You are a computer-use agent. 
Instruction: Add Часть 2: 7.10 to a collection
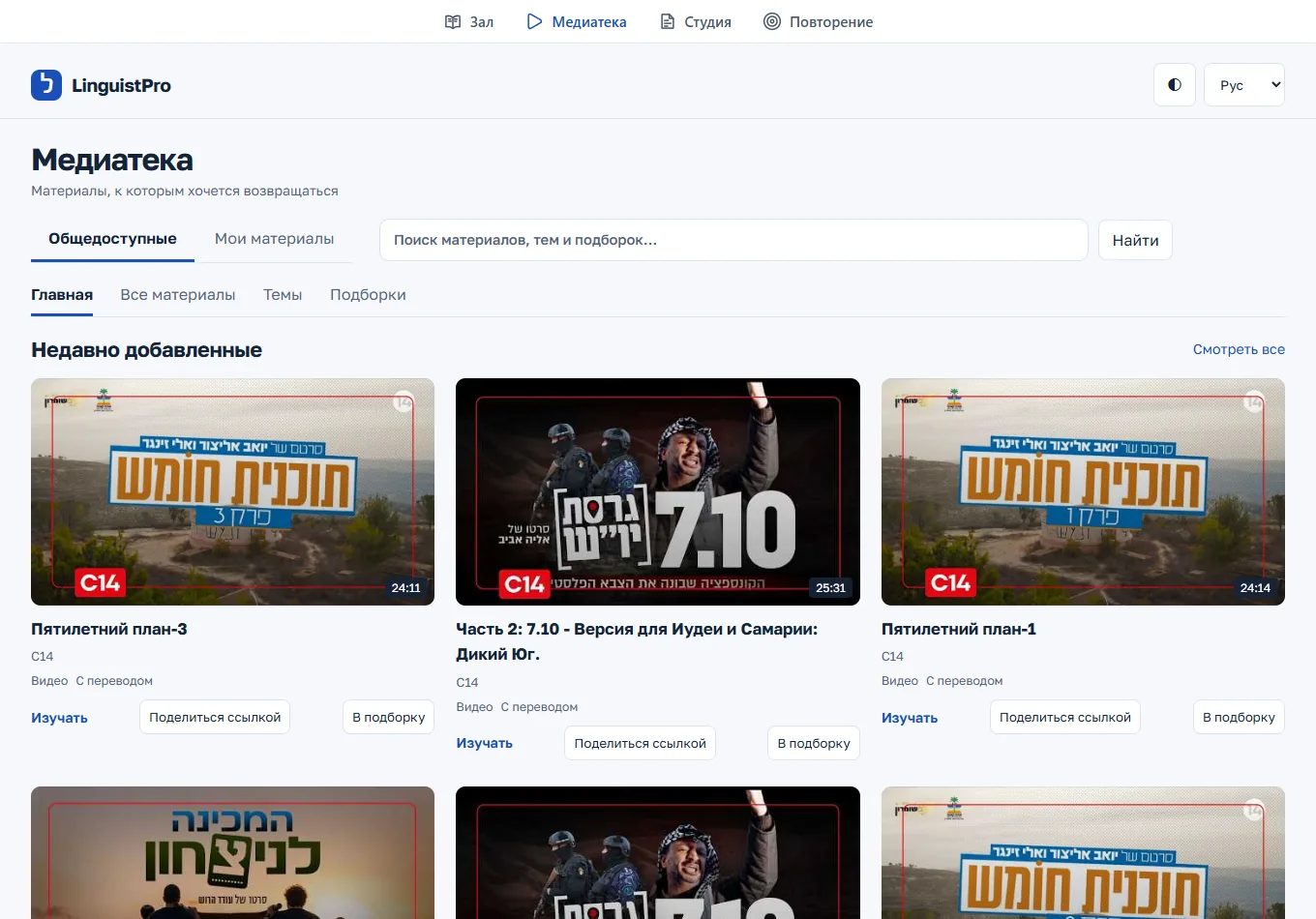[x=814, y=743]
